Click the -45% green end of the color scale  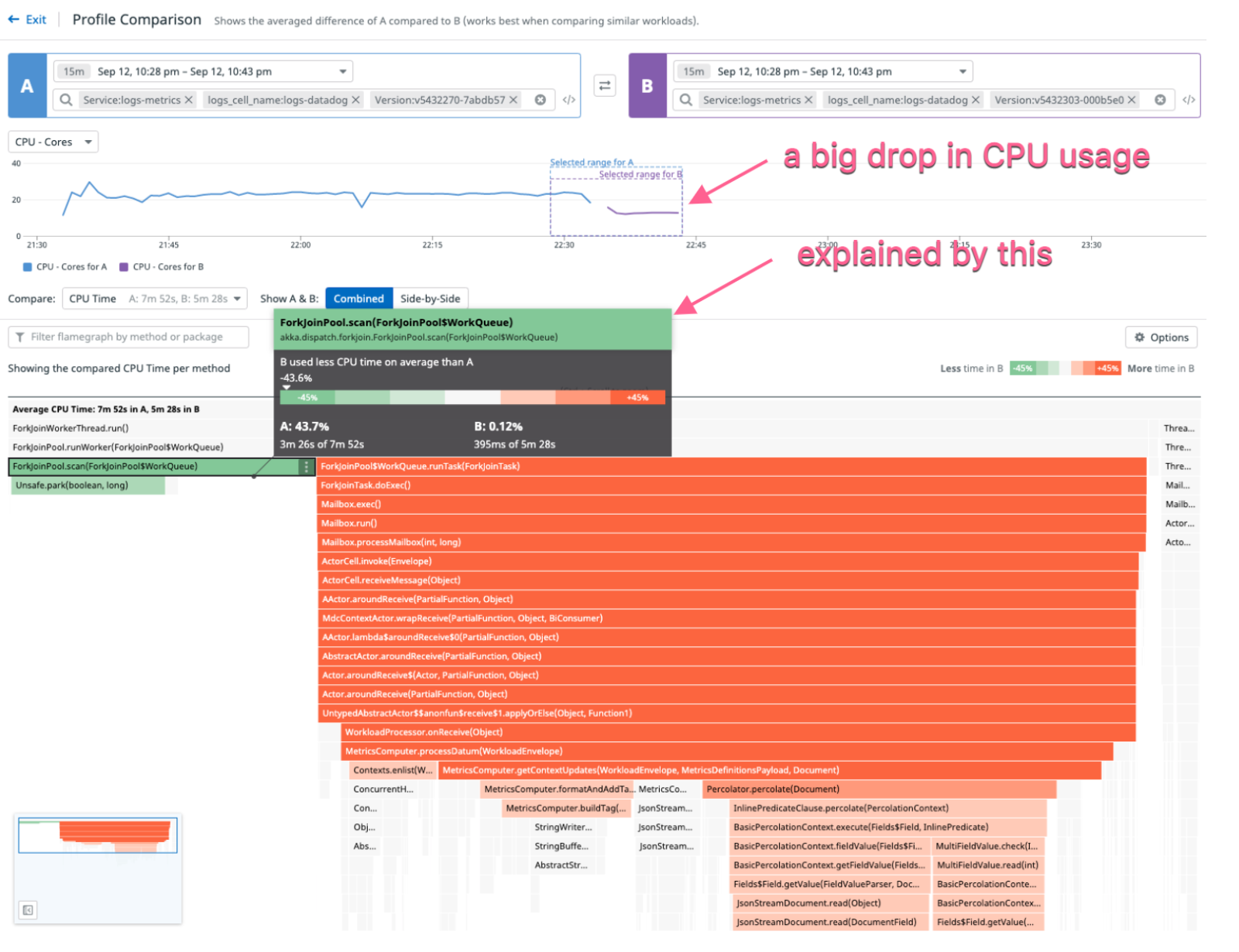coord(1024,368)
